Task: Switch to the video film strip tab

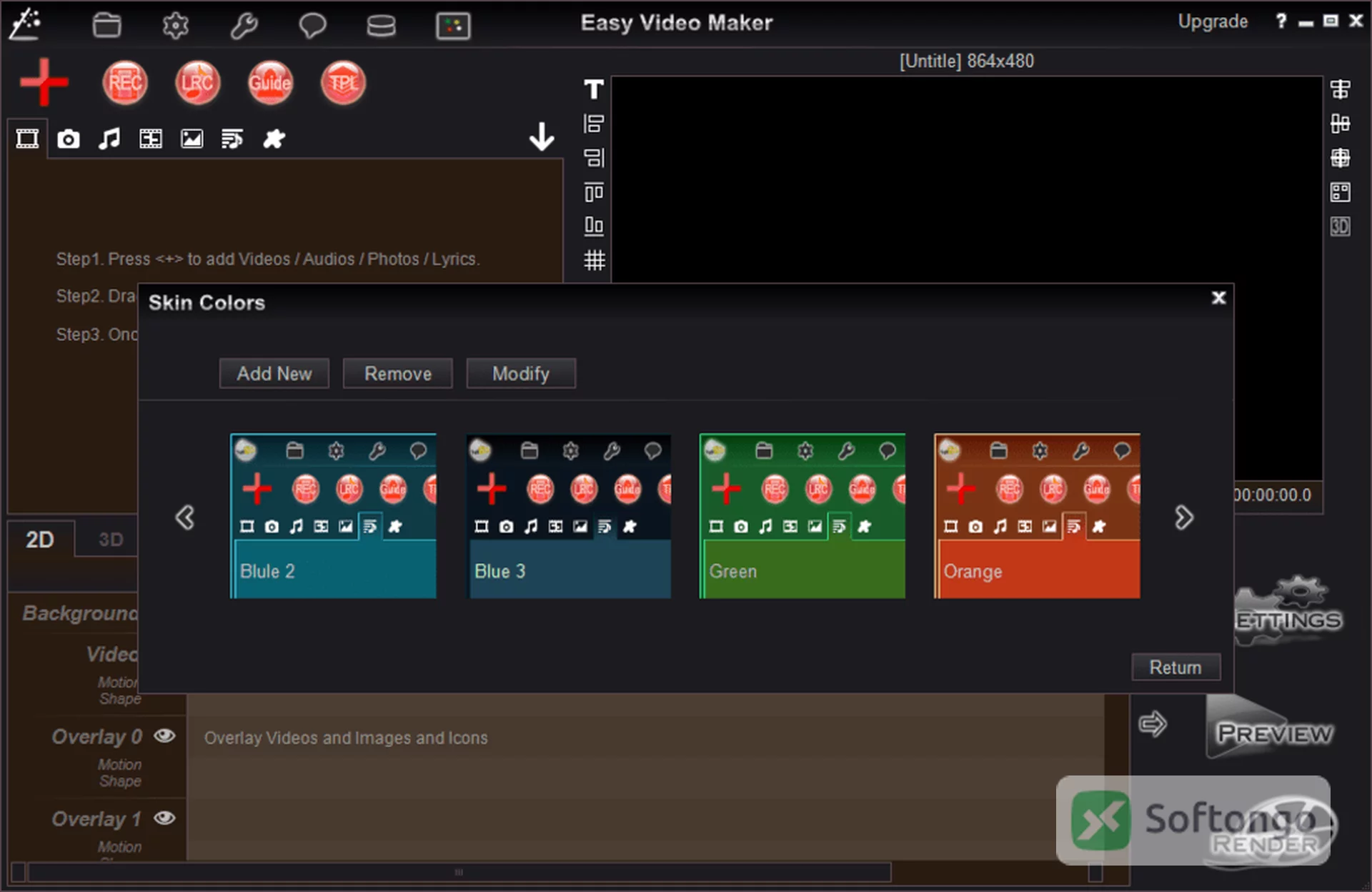Action: click(x=27, y=139)
